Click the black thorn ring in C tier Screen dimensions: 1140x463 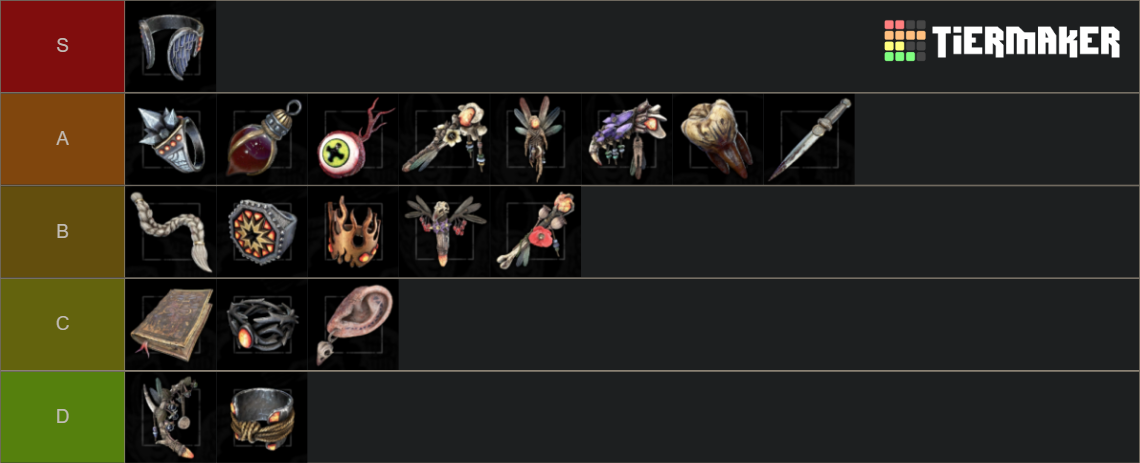coord(262,324)
